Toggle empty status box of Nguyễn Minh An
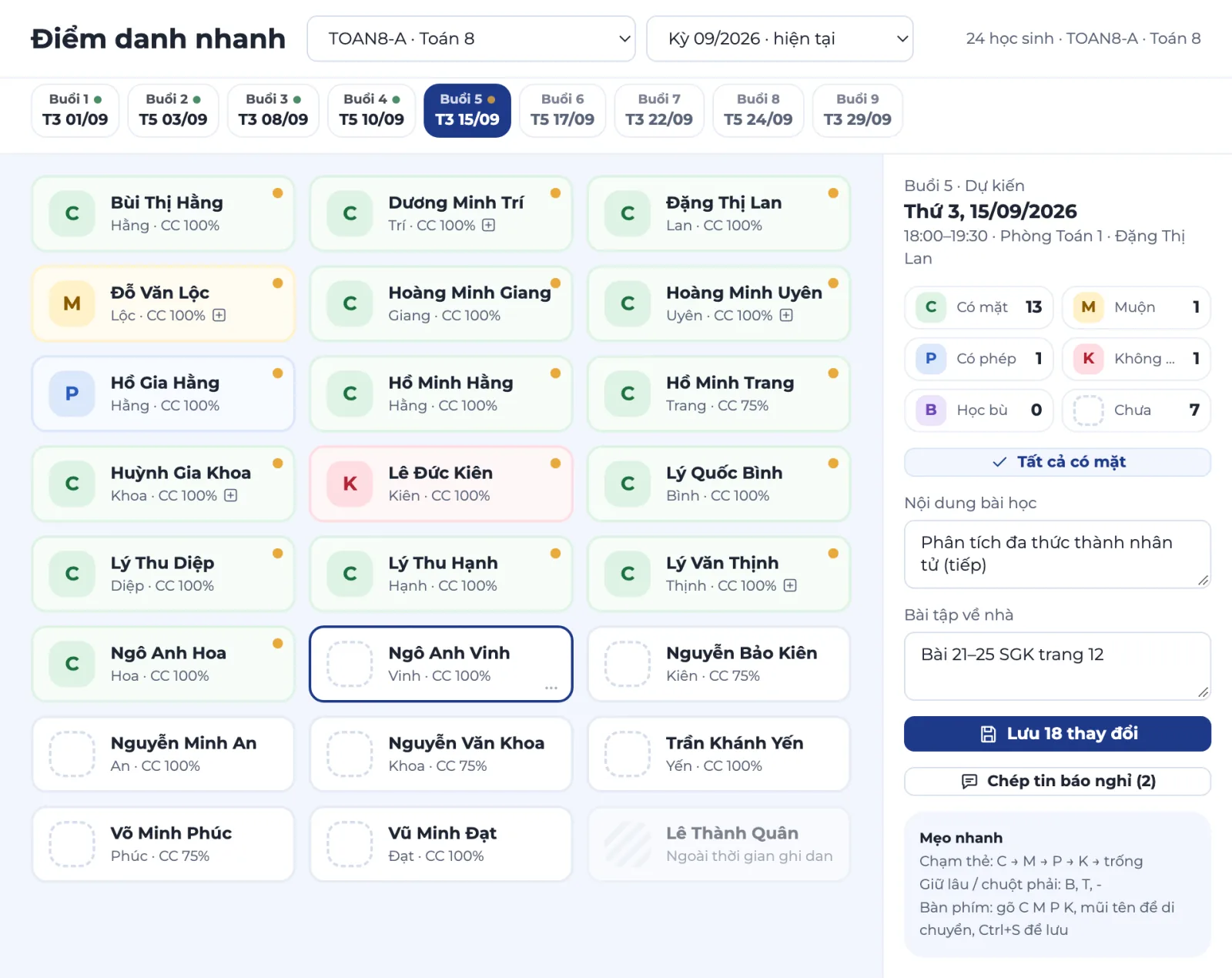Screen dimensions: 1232x978 (x=72, y=754)
